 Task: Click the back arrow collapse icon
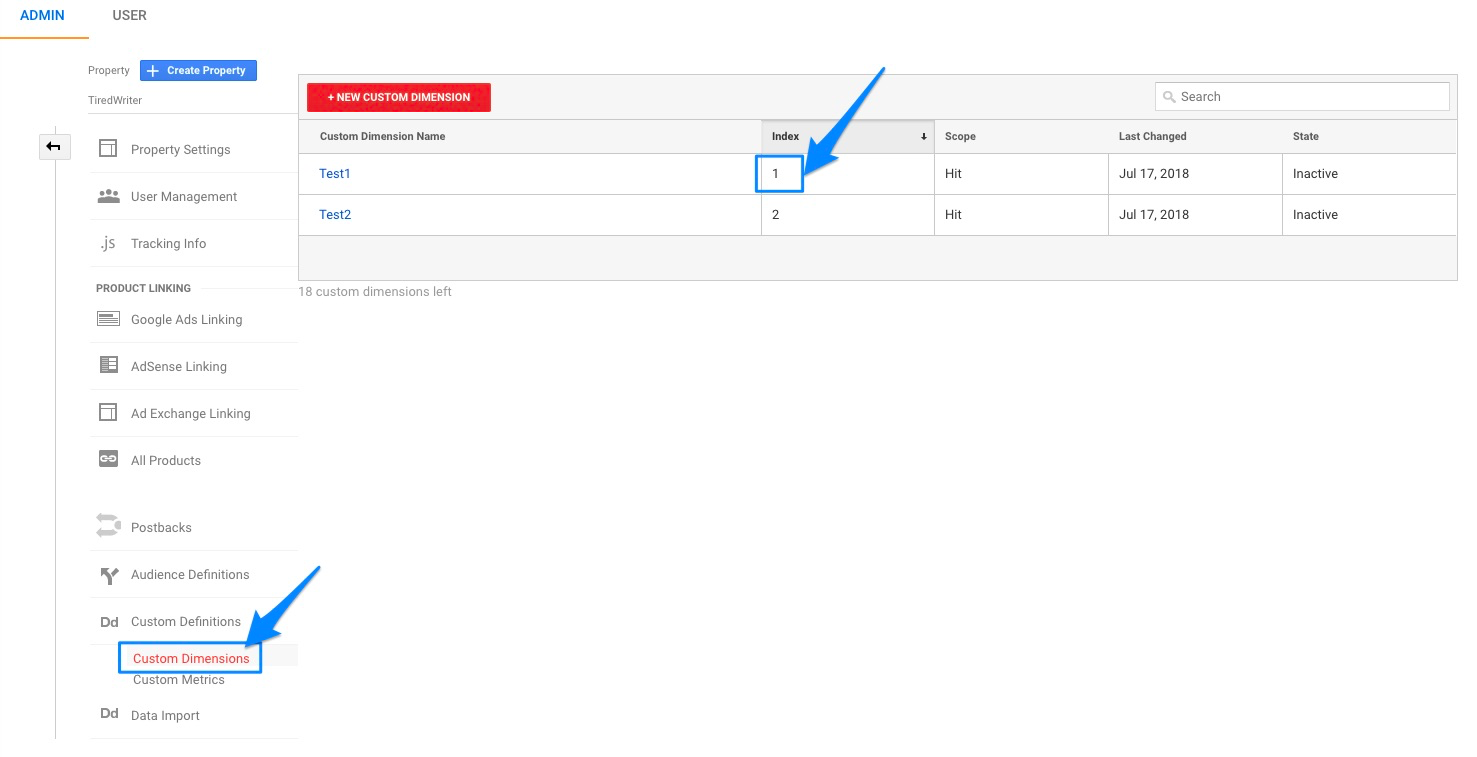pyautogui.click(x=54, y=147)
